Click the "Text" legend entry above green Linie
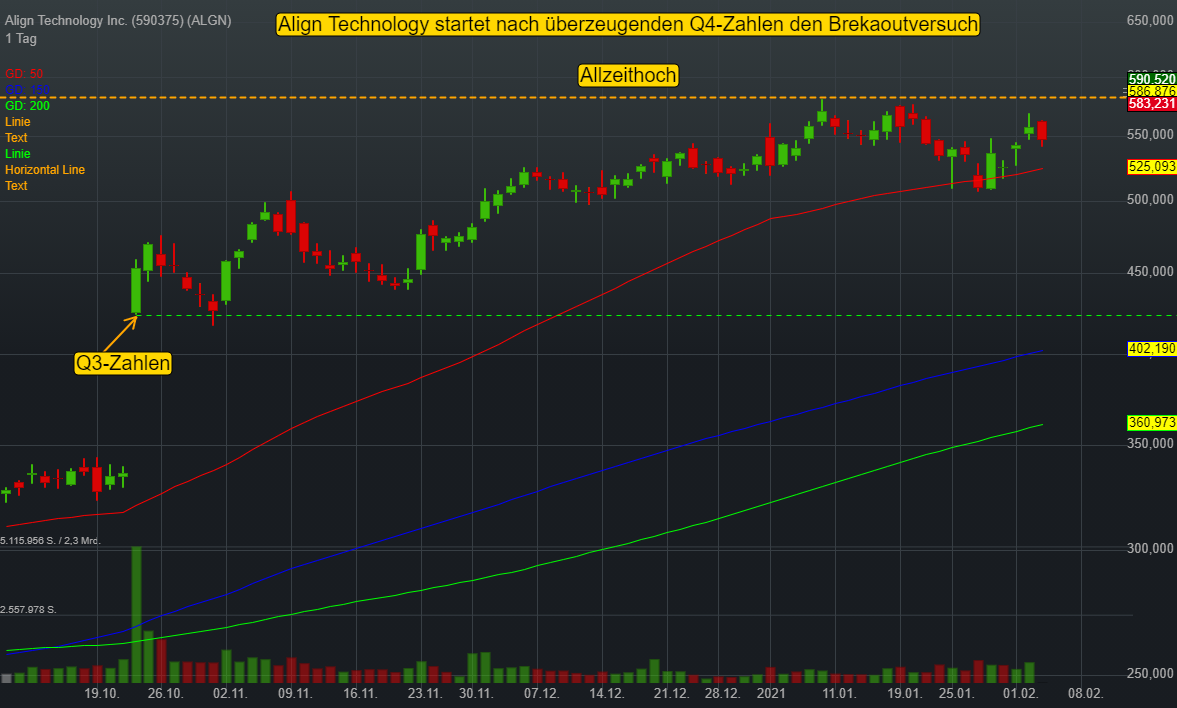The image size is (1177, 708). tap(16, 138)
